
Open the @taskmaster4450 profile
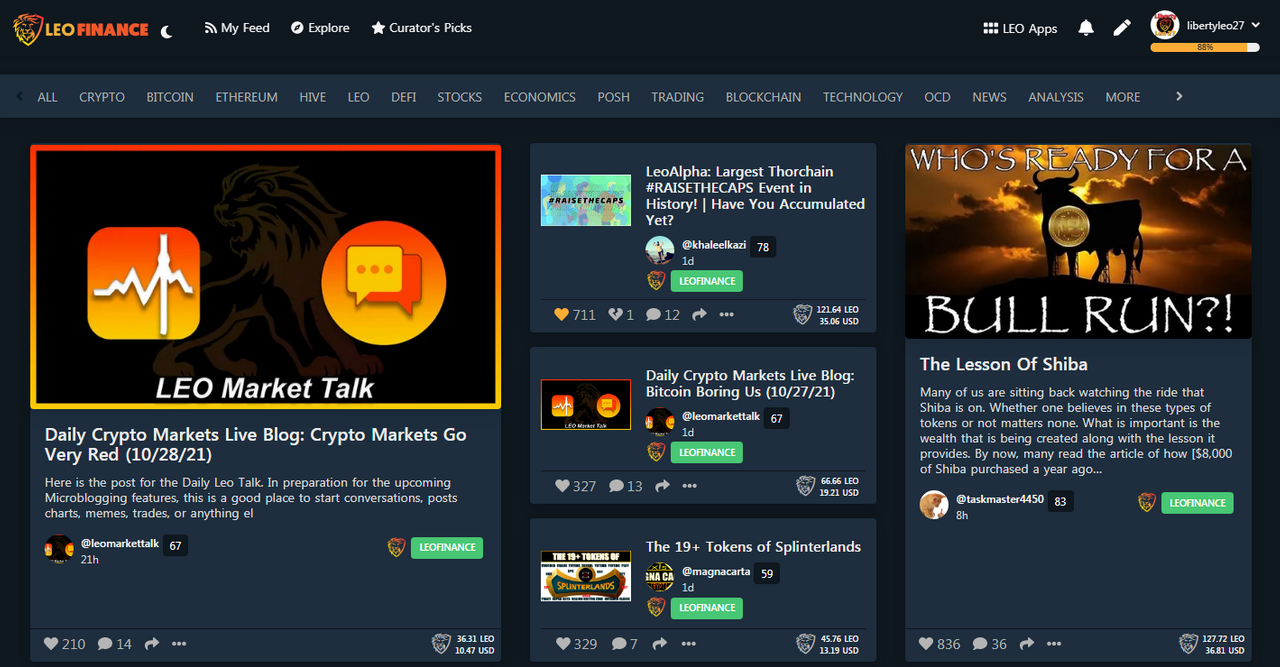click(x=1000, y=499)
